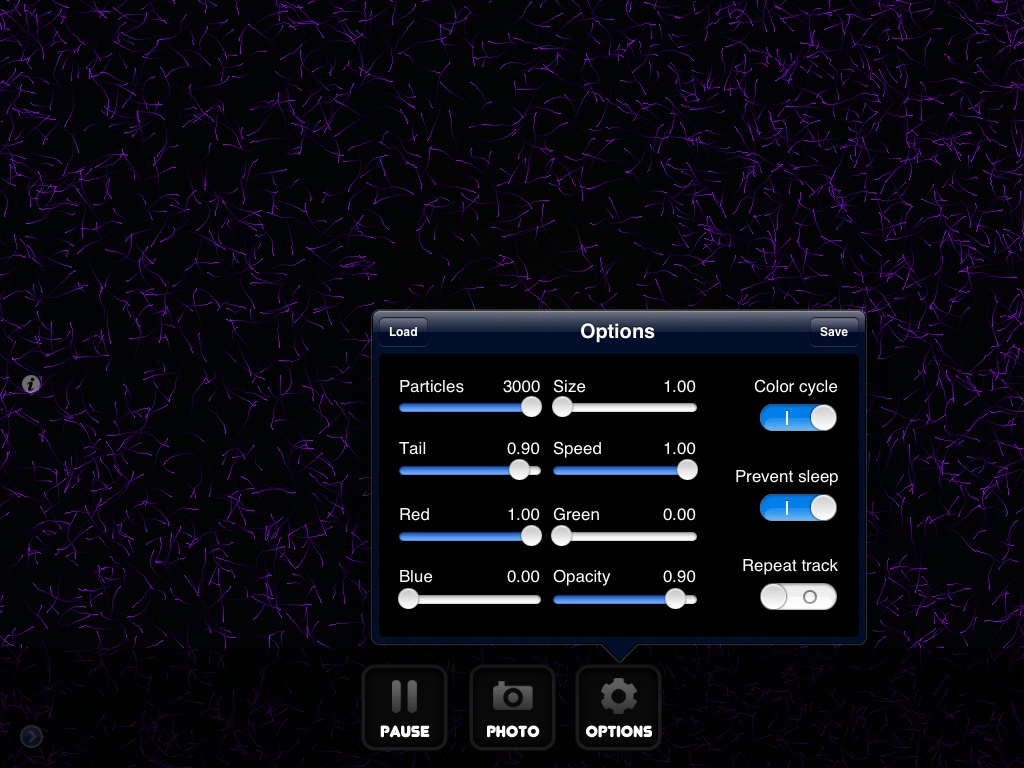
Task: Click the Tail slider handle
Action: pos(519,470)
